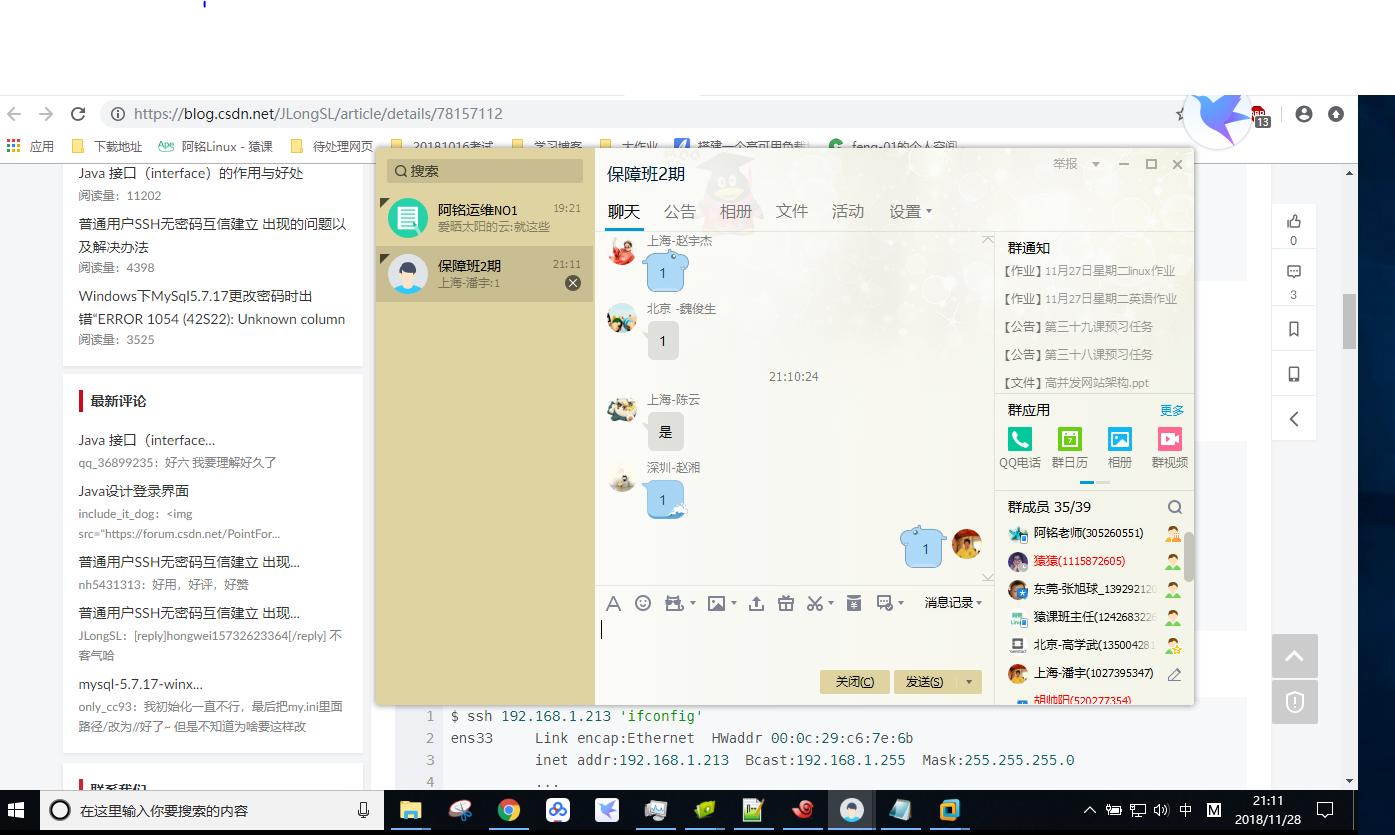The image size is (1395, 835).
Task: Open Baidu Netdisk icon in the taskbar
Action: pos(558,810)
